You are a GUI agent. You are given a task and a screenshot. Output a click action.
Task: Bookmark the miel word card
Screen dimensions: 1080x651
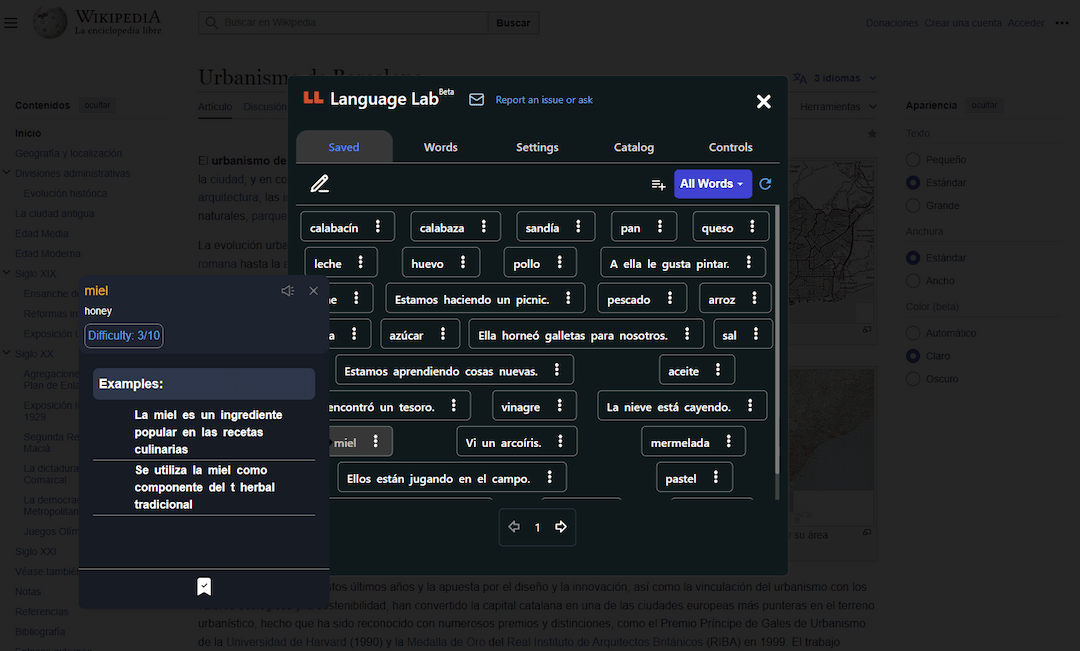click(x=204, y=587)
